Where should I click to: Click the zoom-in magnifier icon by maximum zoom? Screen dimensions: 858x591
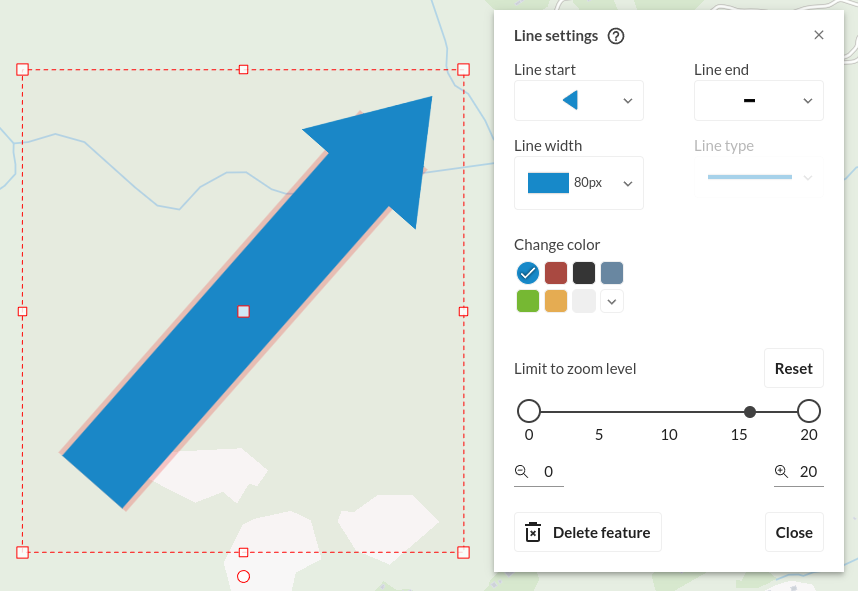click(x=781, y=472)
